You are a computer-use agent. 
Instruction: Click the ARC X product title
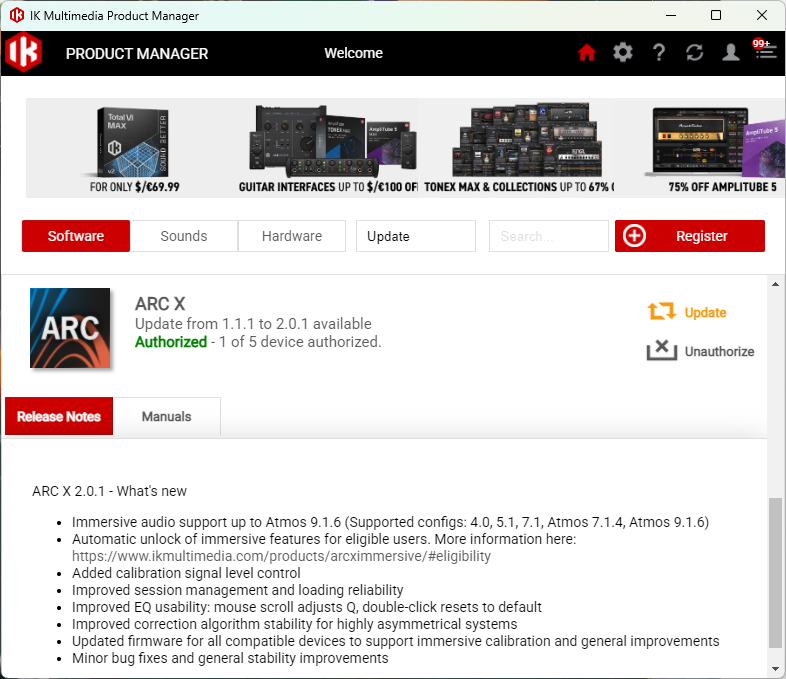click(160, 304)
